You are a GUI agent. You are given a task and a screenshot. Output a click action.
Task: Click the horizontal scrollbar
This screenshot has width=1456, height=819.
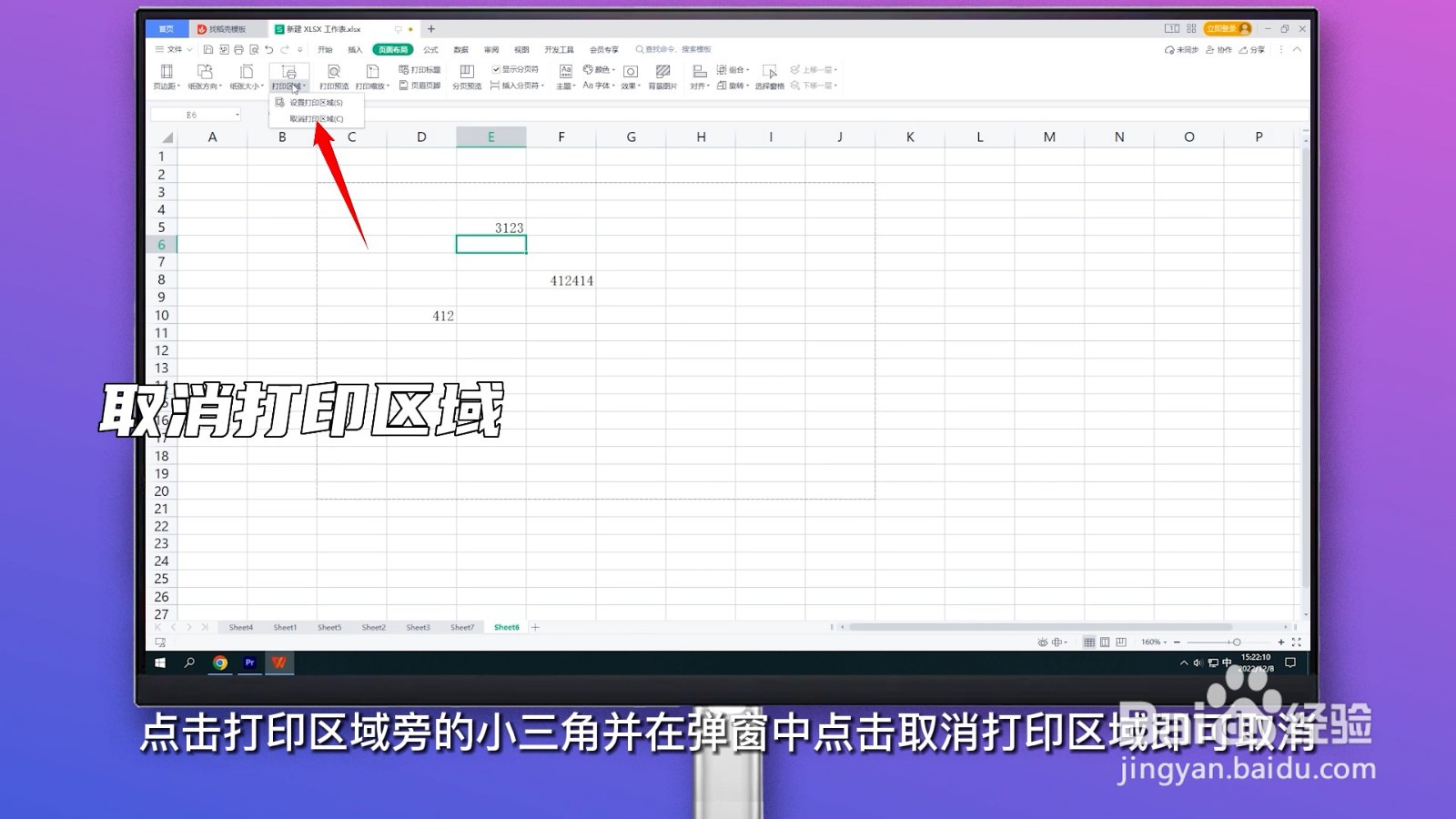[x=1040, y=627]
